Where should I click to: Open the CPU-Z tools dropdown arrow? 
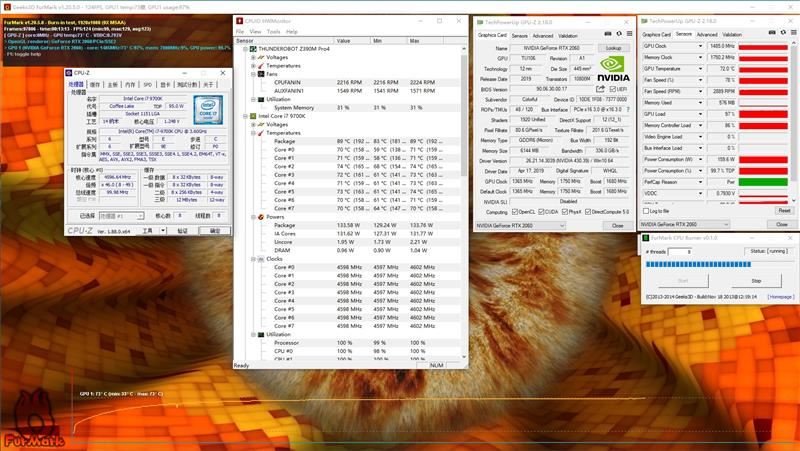(163, 231)
